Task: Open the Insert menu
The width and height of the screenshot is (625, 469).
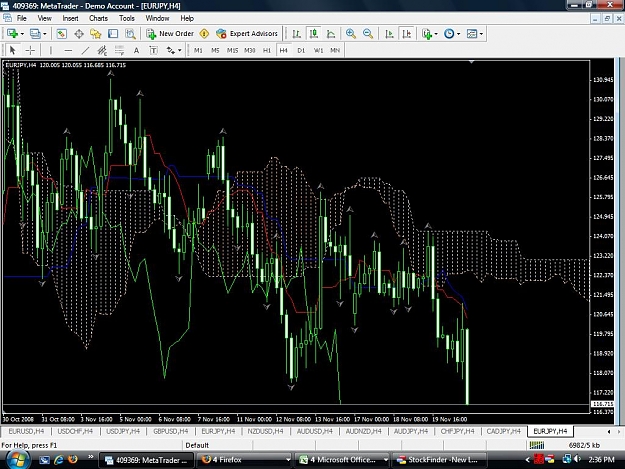Action: pos(70,18)
